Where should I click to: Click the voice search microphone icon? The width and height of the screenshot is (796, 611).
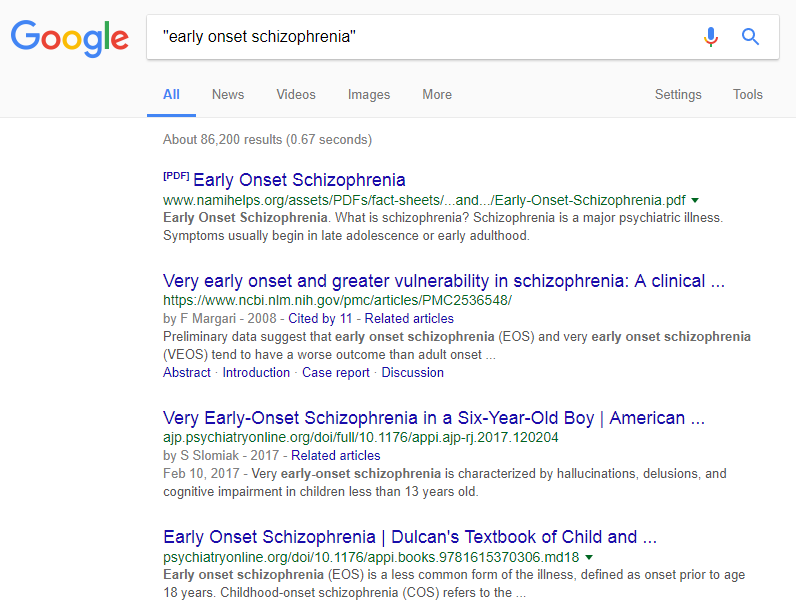click(711, 37)
